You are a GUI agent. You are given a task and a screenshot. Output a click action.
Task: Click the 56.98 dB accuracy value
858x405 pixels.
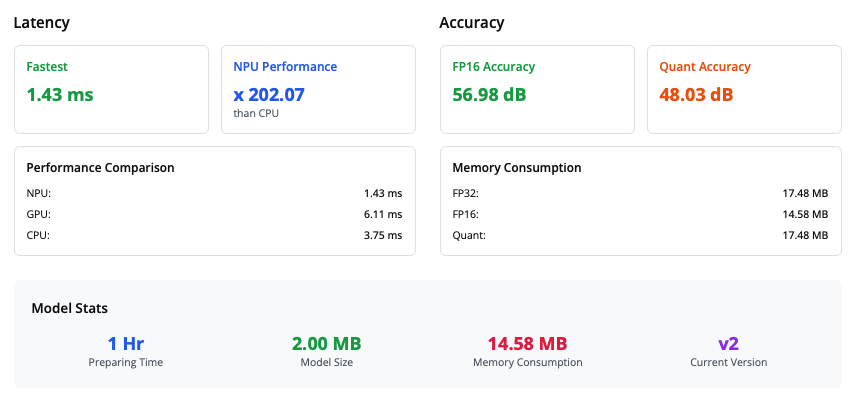click(489, 95)
